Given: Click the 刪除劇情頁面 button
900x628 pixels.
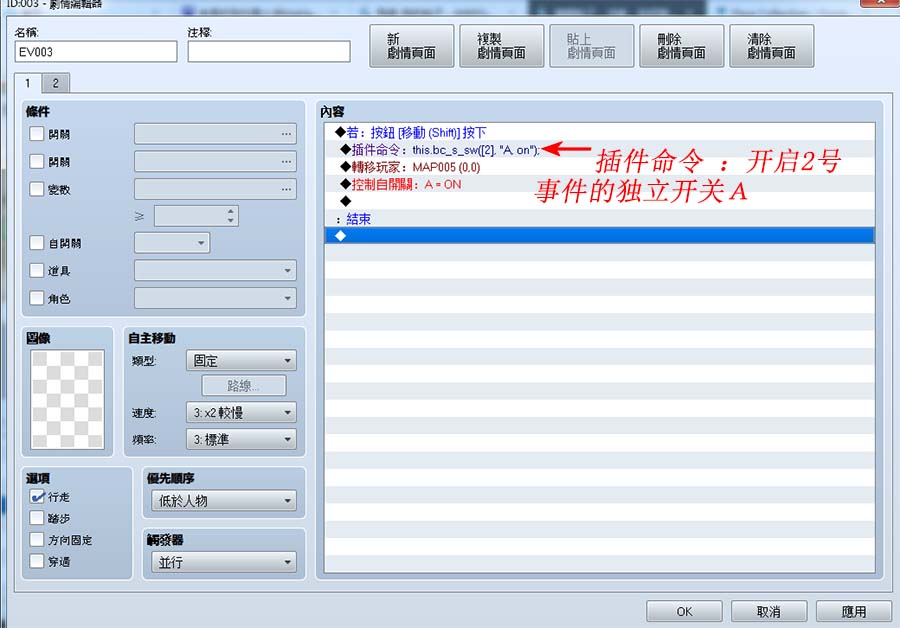Looking at the screenshot, I should pos(682,46).
